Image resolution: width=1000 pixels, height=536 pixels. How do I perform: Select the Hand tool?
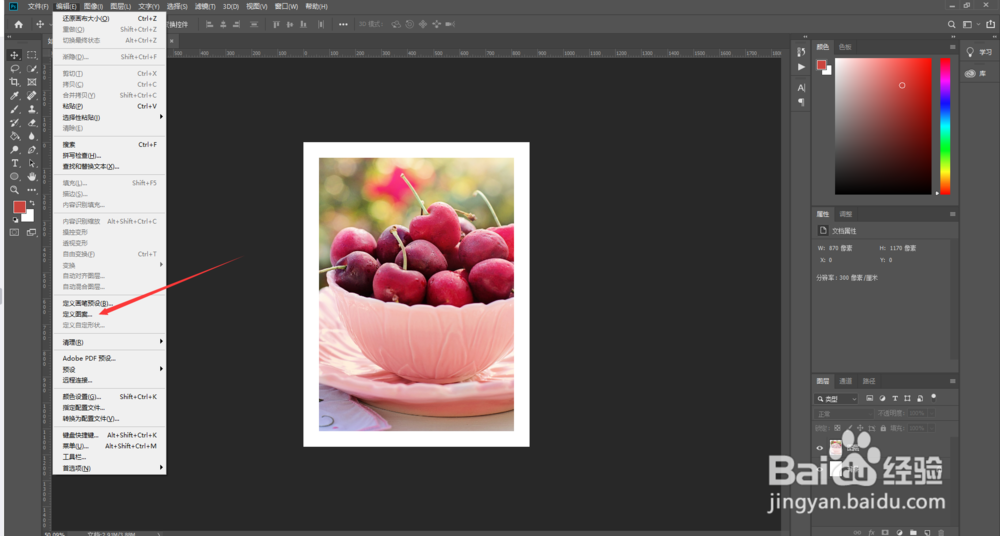pos(32,177)
